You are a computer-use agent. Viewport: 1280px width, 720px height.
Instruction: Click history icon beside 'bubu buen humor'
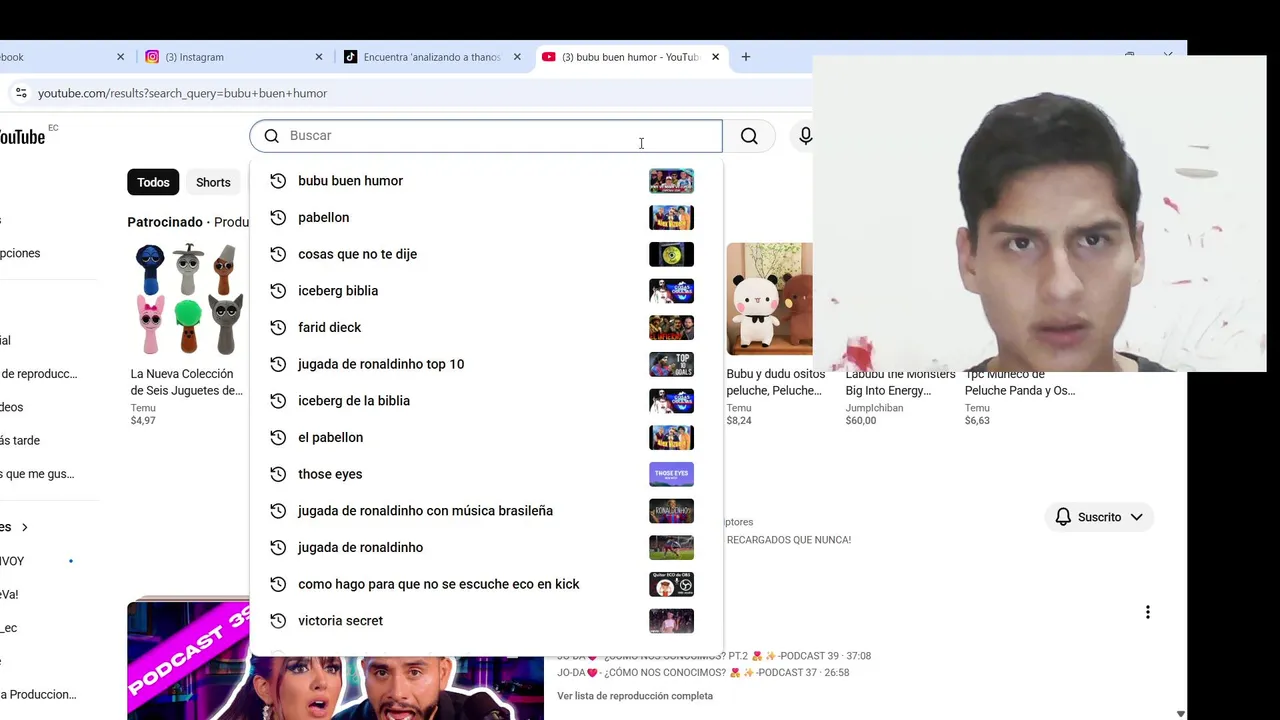[x=278, y=181]
